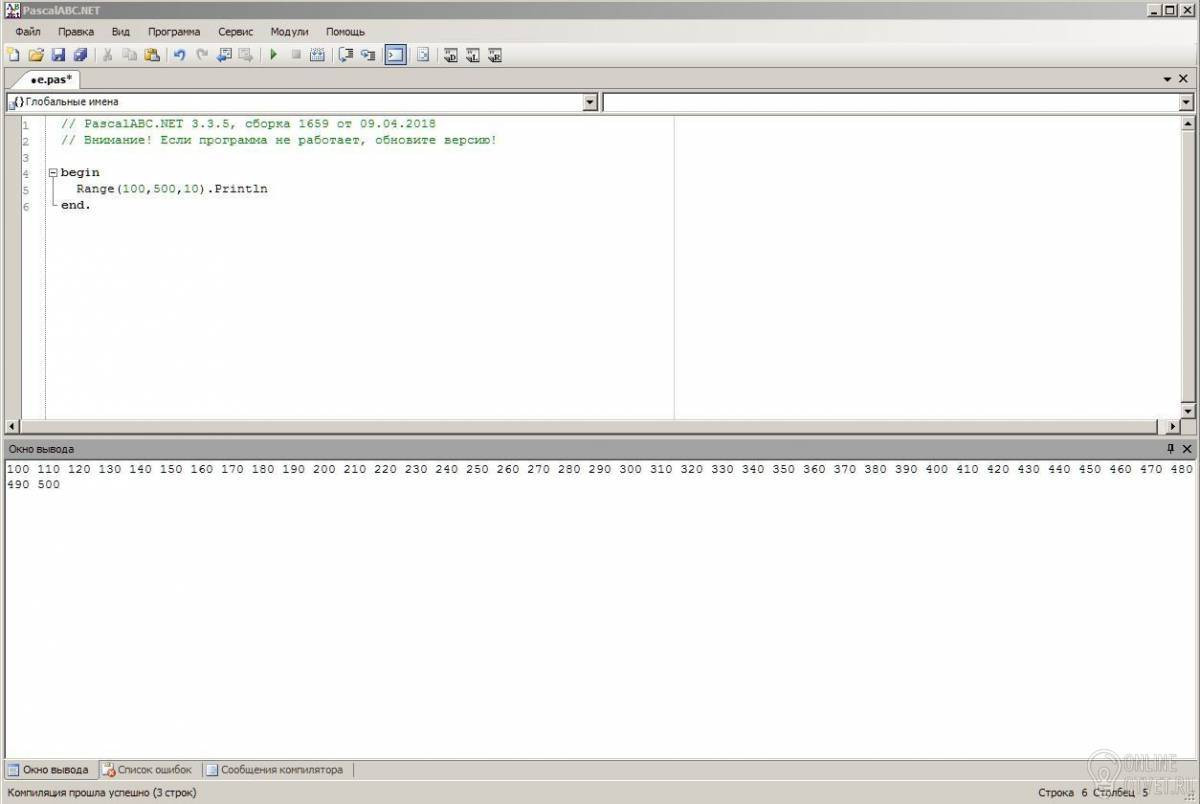Image resolution: width=1200 pixels, height=804 pixels.
Task: Switch to Список ошибок tab
Action: coord(148,770)
